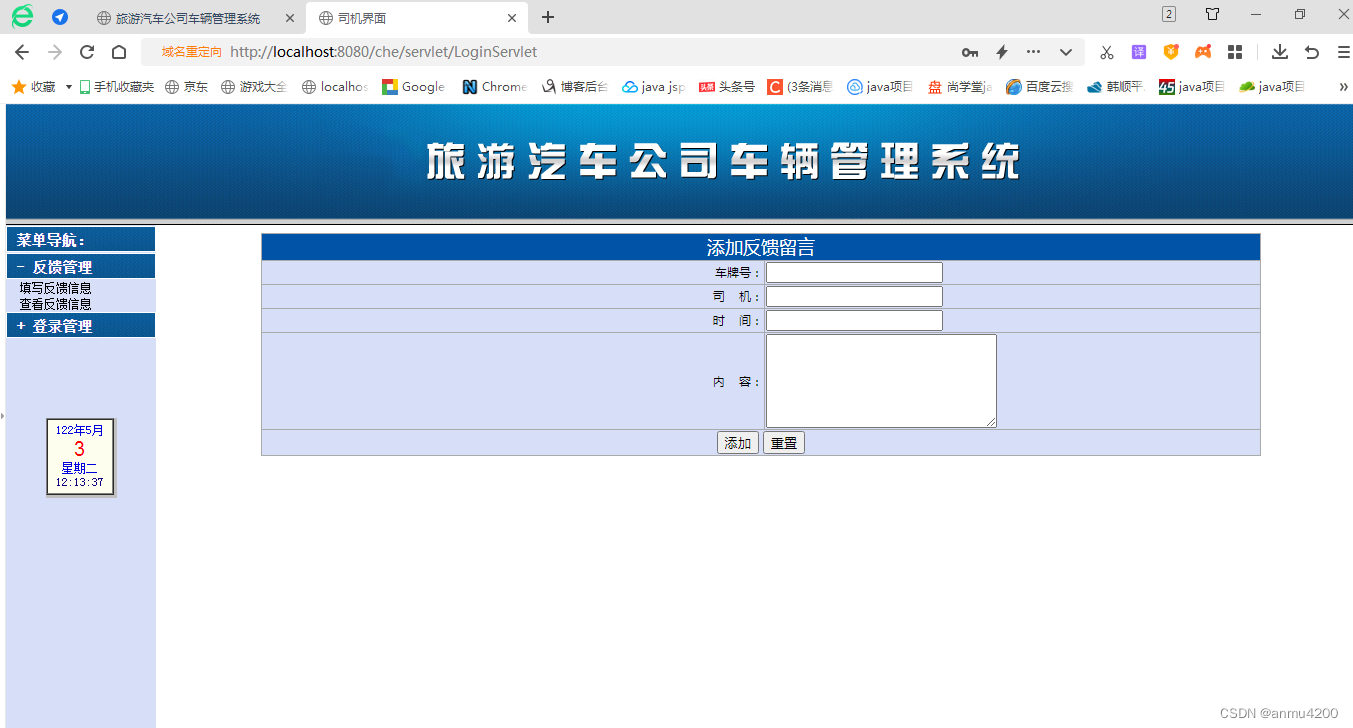Click the 时间 input field
This screenshot has width=1353, height=728.
[854, 320]
